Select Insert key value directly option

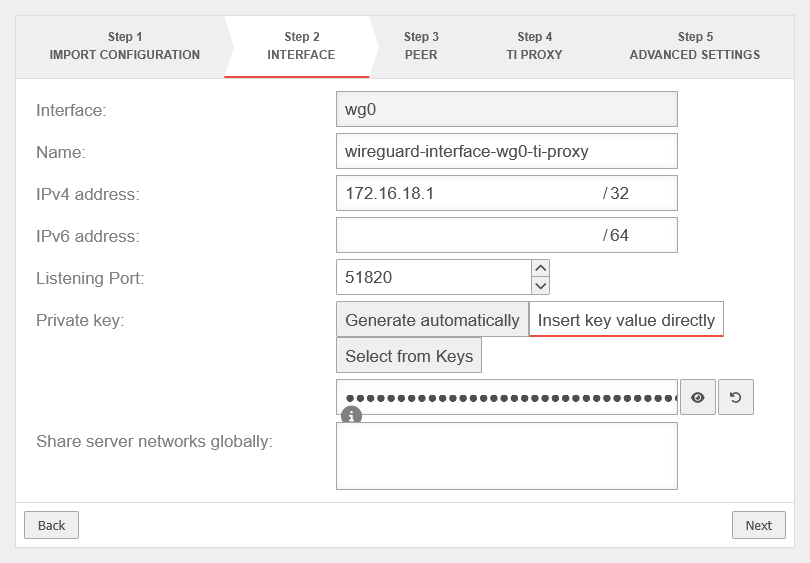(x=626, y=320)
